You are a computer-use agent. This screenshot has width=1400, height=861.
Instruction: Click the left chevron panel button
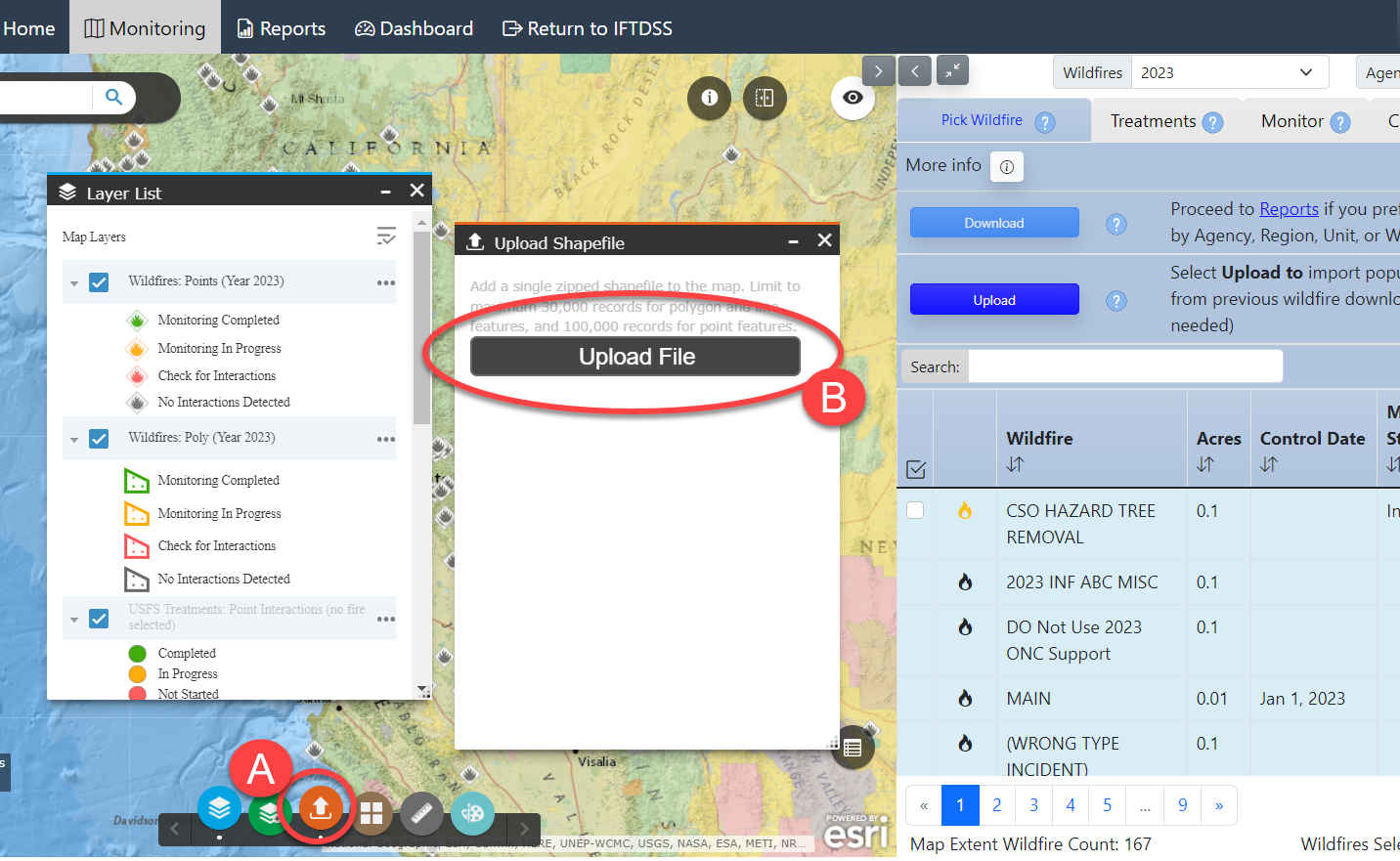(914, 70)
